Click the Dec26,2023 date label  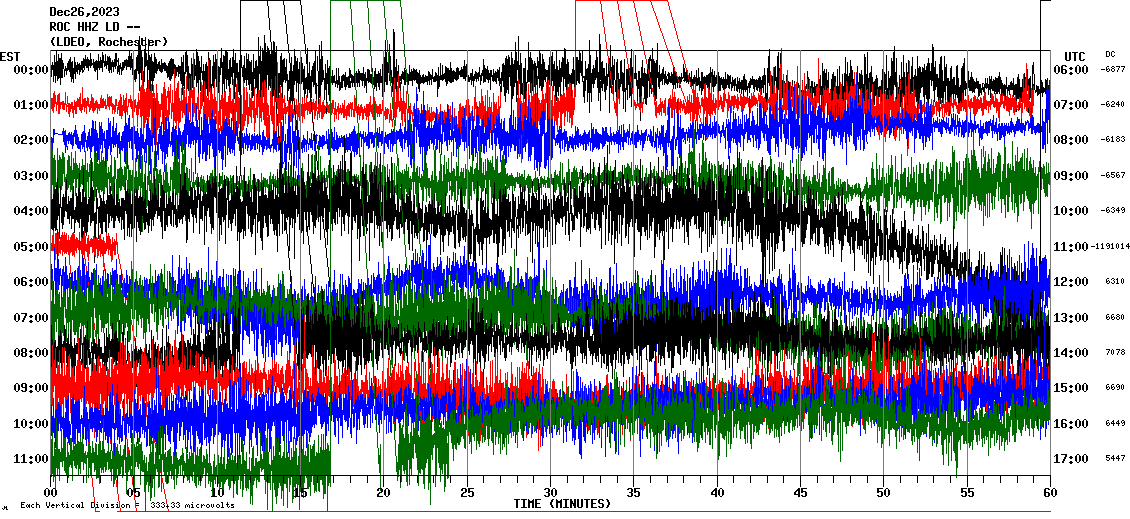[x=84, y=12]
